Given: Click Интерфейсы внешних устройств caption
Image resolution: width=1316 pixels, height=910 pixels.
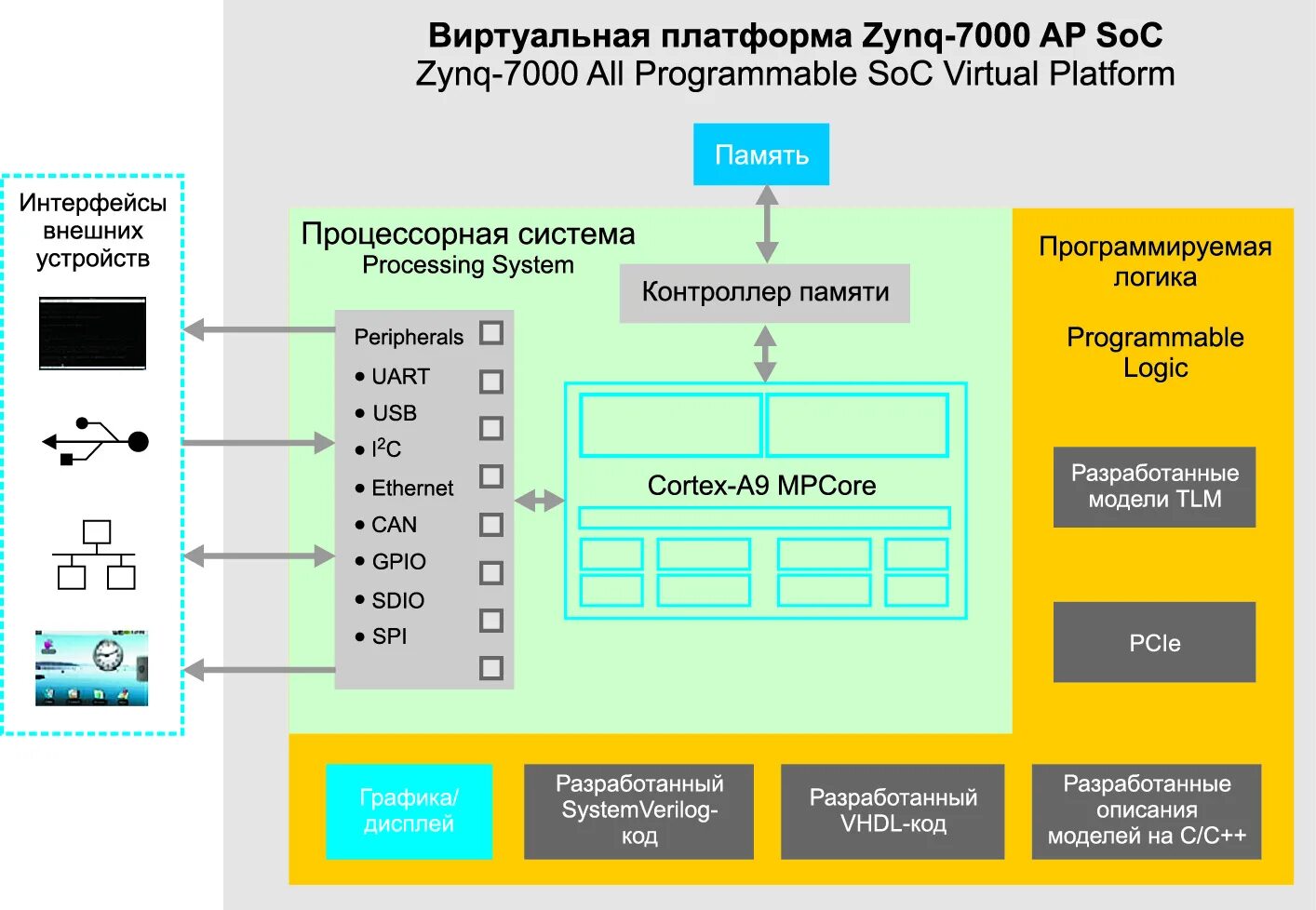Looking at the screenshot, I should click(x=93, y=231).
